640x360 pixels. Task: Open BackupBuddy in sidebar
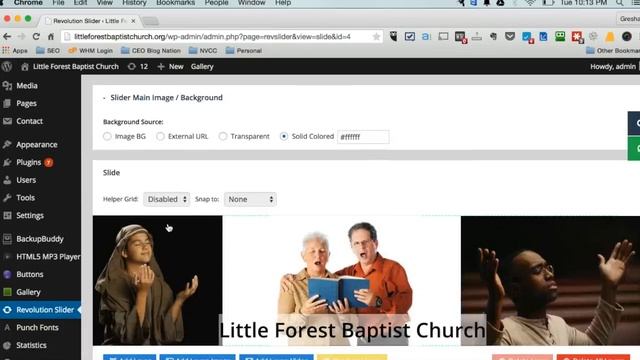(40, 239)
